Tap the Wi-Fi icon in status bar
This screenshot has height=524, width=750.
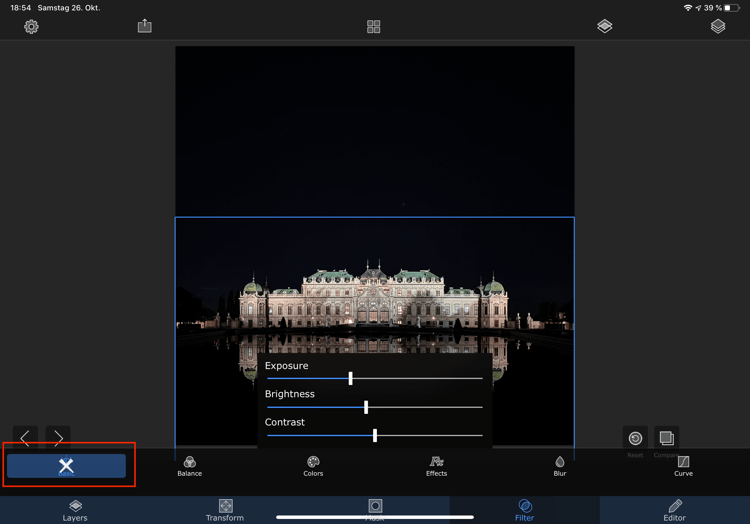(x=688, y=8)
